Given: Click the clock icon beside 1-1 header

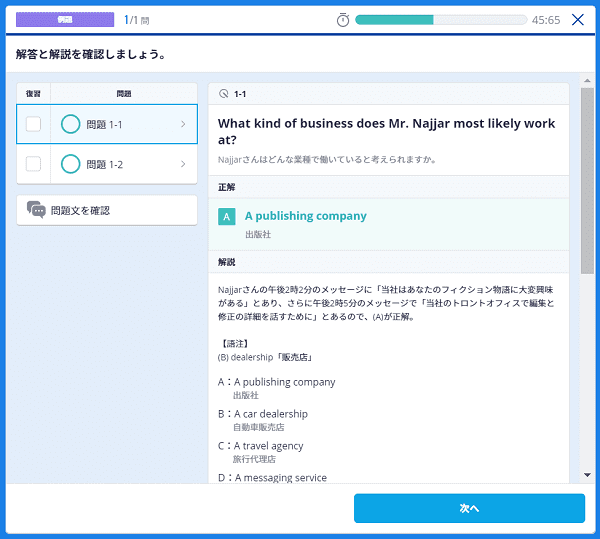Looking at the screenshot, I should 223,94.
